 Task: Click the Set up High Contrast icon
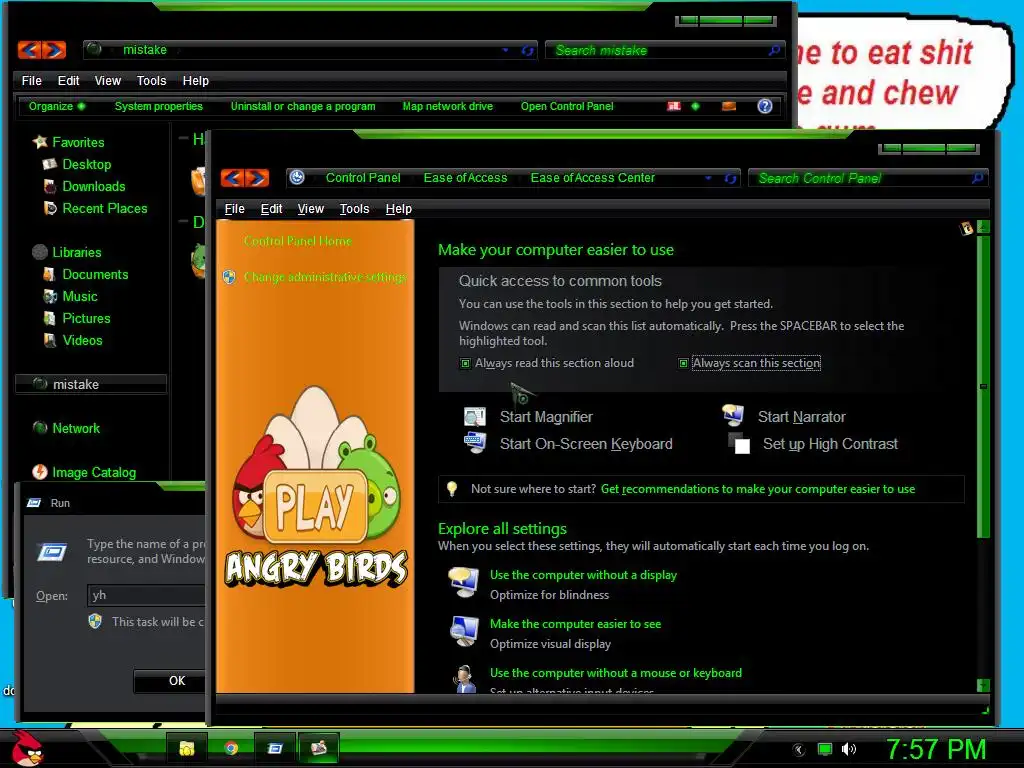[739, 443]
